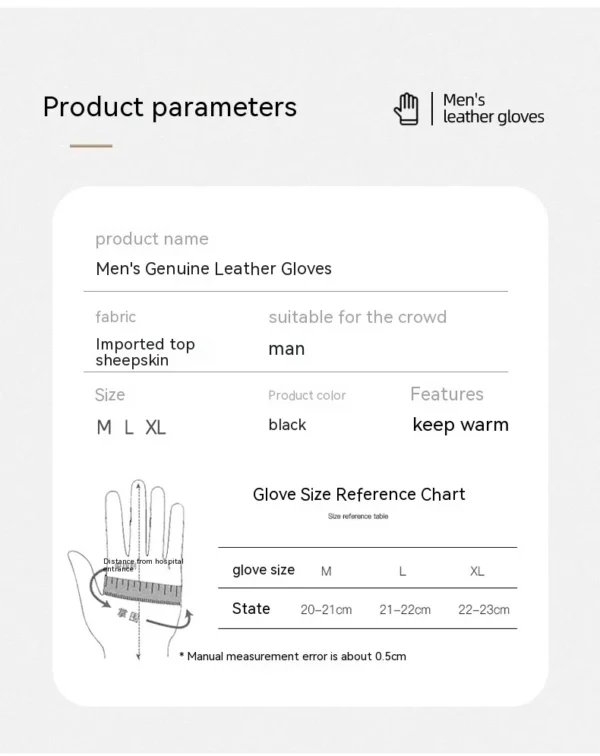
Task: Click the 'black' product color value
Action: 287,425
